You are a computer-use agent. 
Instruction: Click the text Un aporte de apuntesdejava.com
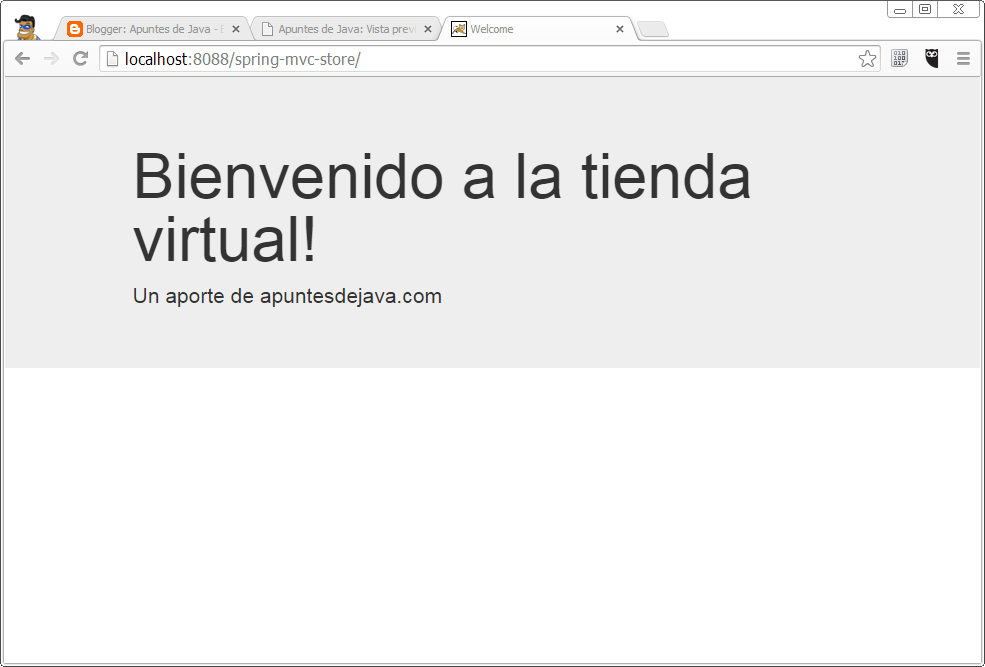(x=287, y=296)
